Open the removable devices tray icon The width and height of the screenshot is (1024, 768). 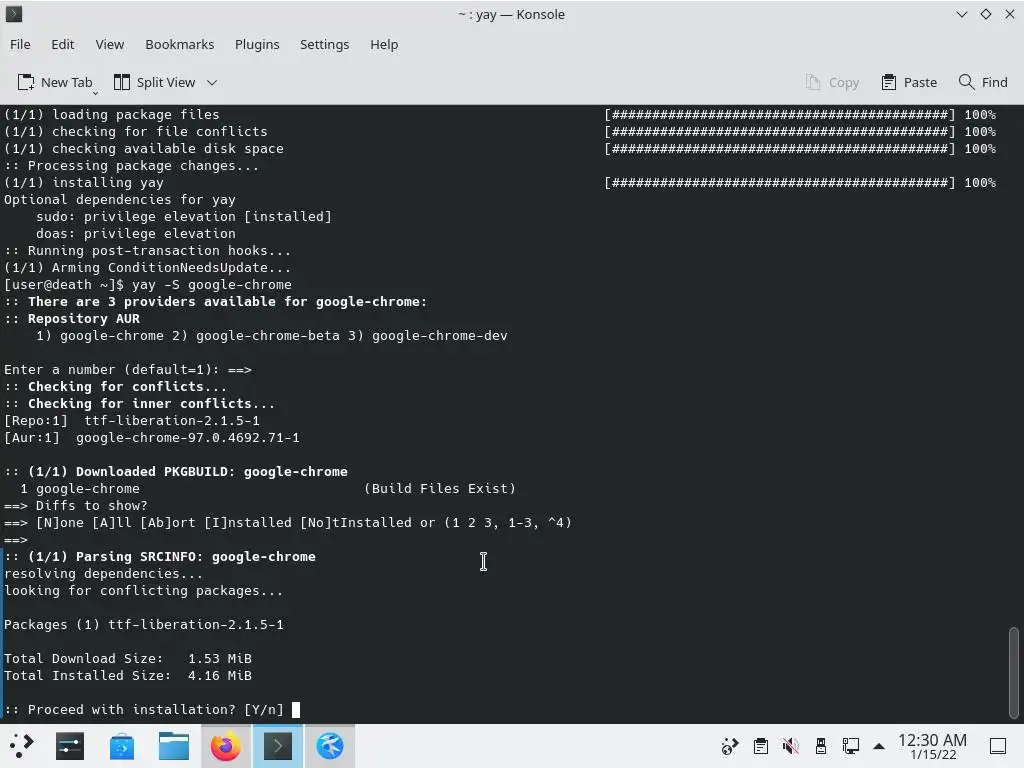point(821,746)
